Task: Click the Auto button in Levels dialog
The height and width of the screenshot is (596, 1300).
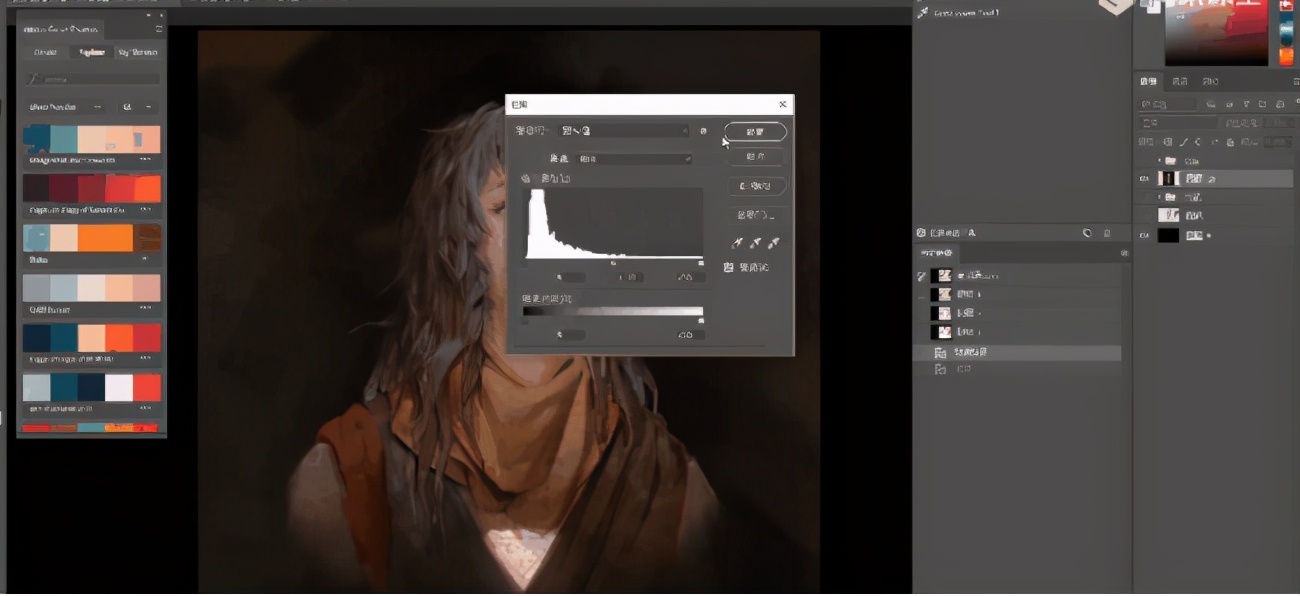Action: coord(755,186)
